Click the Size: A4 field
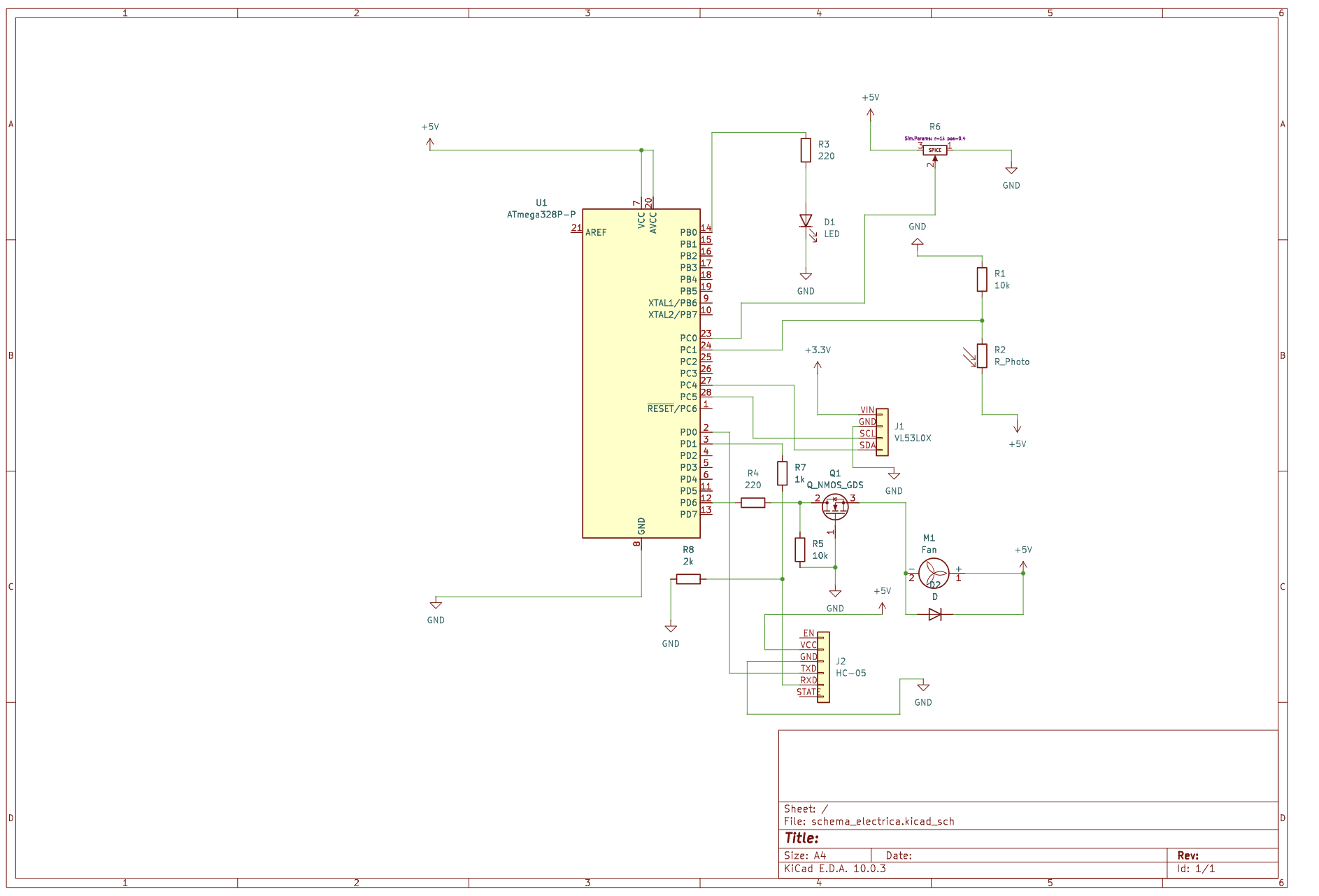 click(x=805, y=855)
